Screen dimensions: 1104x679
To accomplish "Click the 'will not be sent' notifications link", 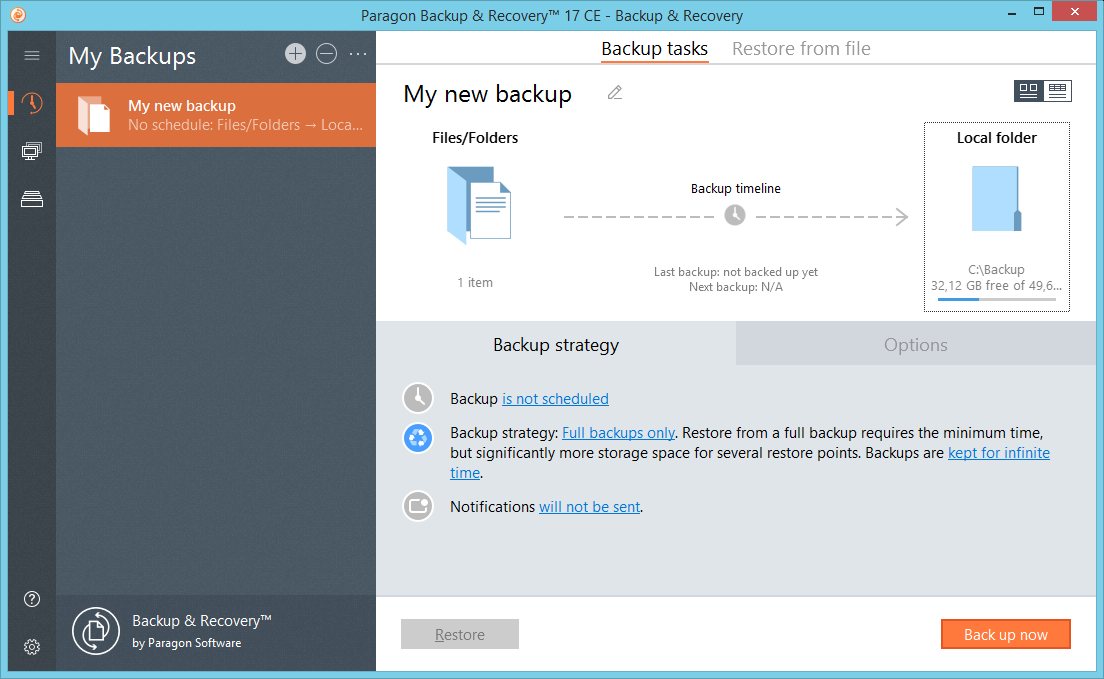I will [589, 507].
